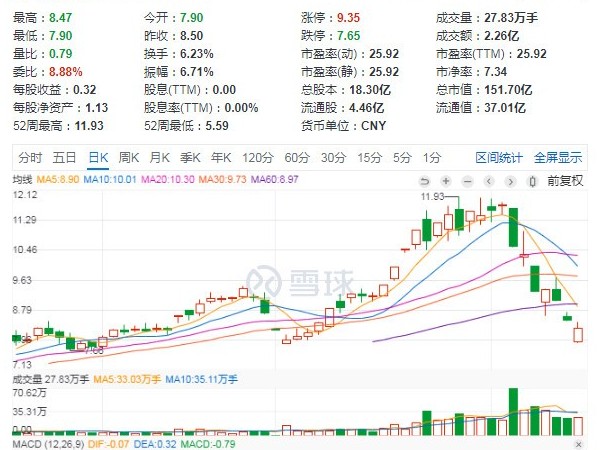600x450 pixels.
Task: Switch to the 1分 chart tab
Action: (432, 158)
